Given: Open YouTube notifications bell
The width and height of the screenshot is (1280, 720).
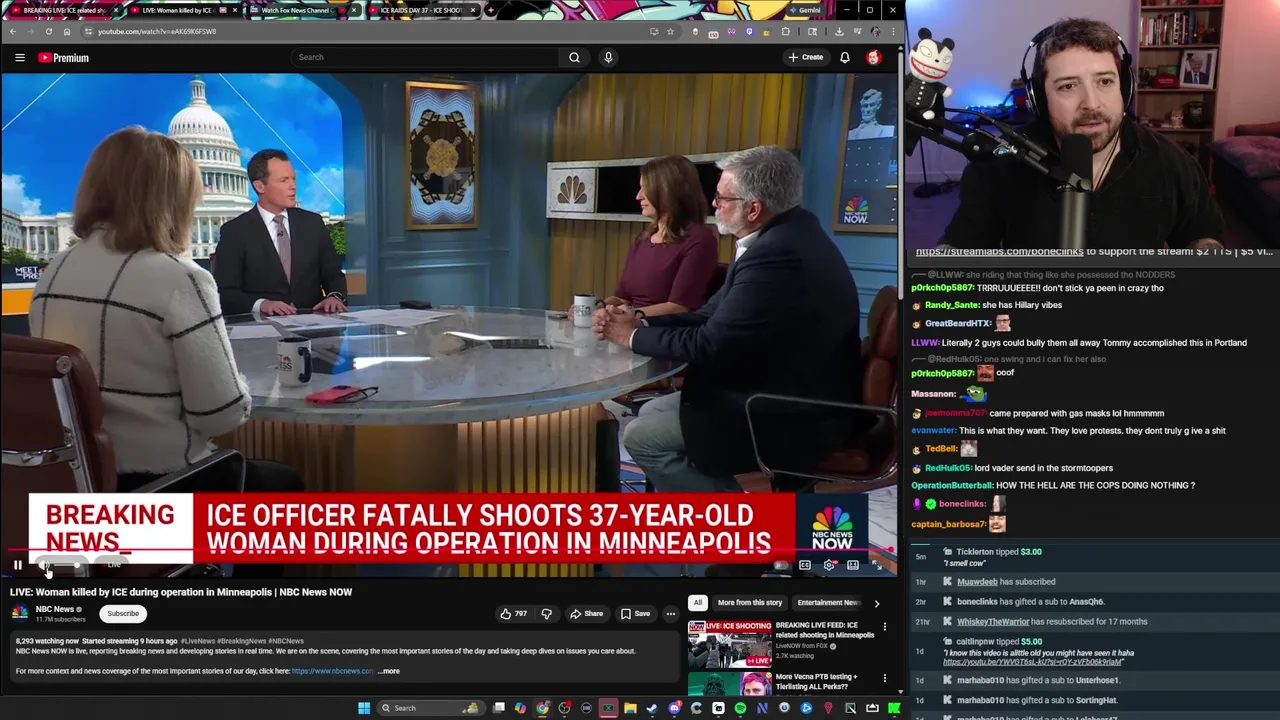Looking at the screenshot, I should [x=845, y=57].
